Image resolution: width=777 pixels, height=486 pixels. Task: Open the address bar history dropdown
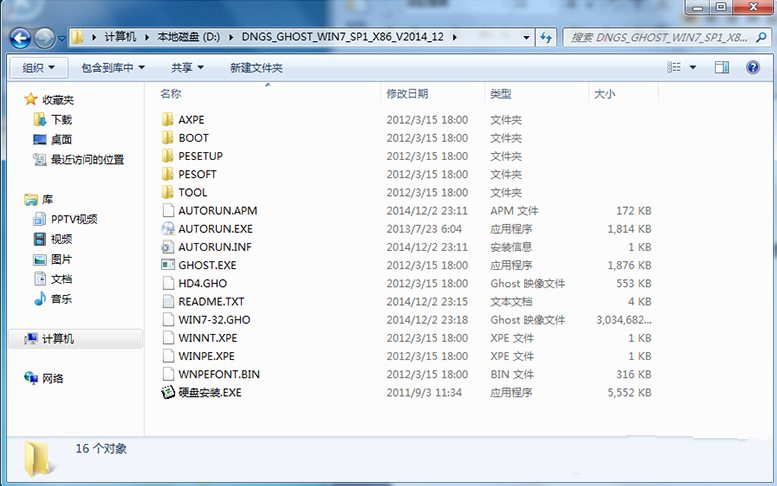tap(524, 37)
